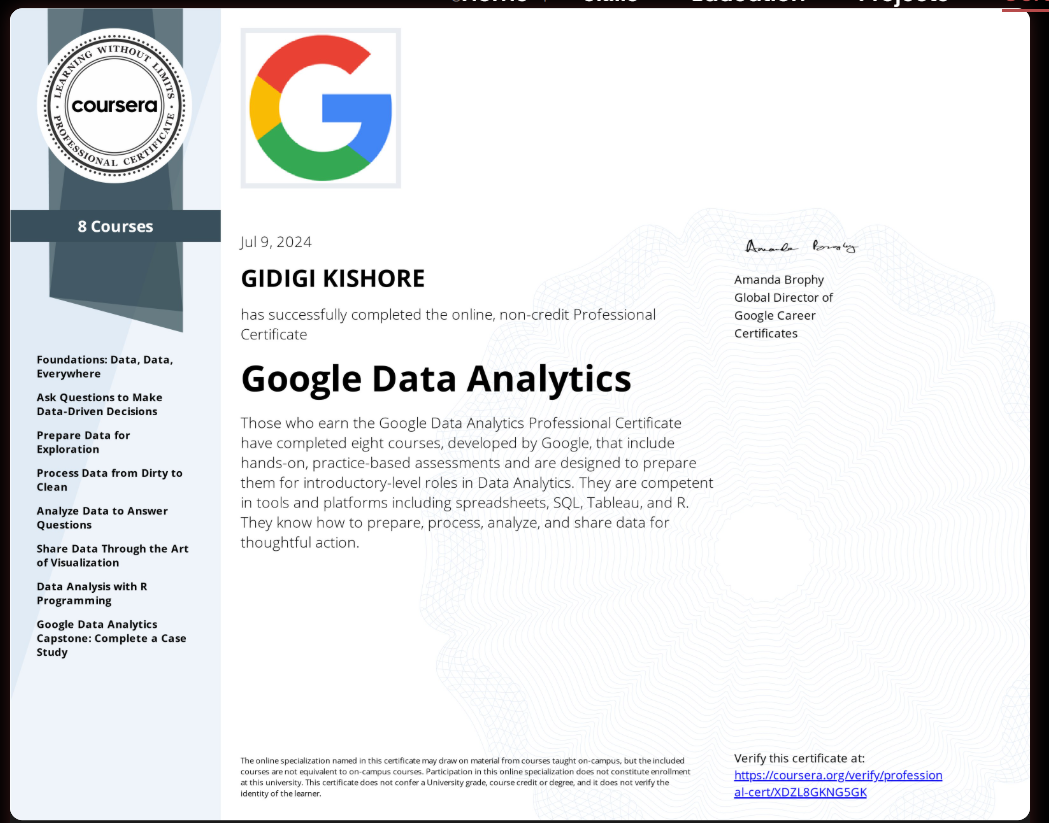The height and width of the screenshot is (823, 1049).
Task: Open the Coursera certificate verification link
Action: click(837, 783)
